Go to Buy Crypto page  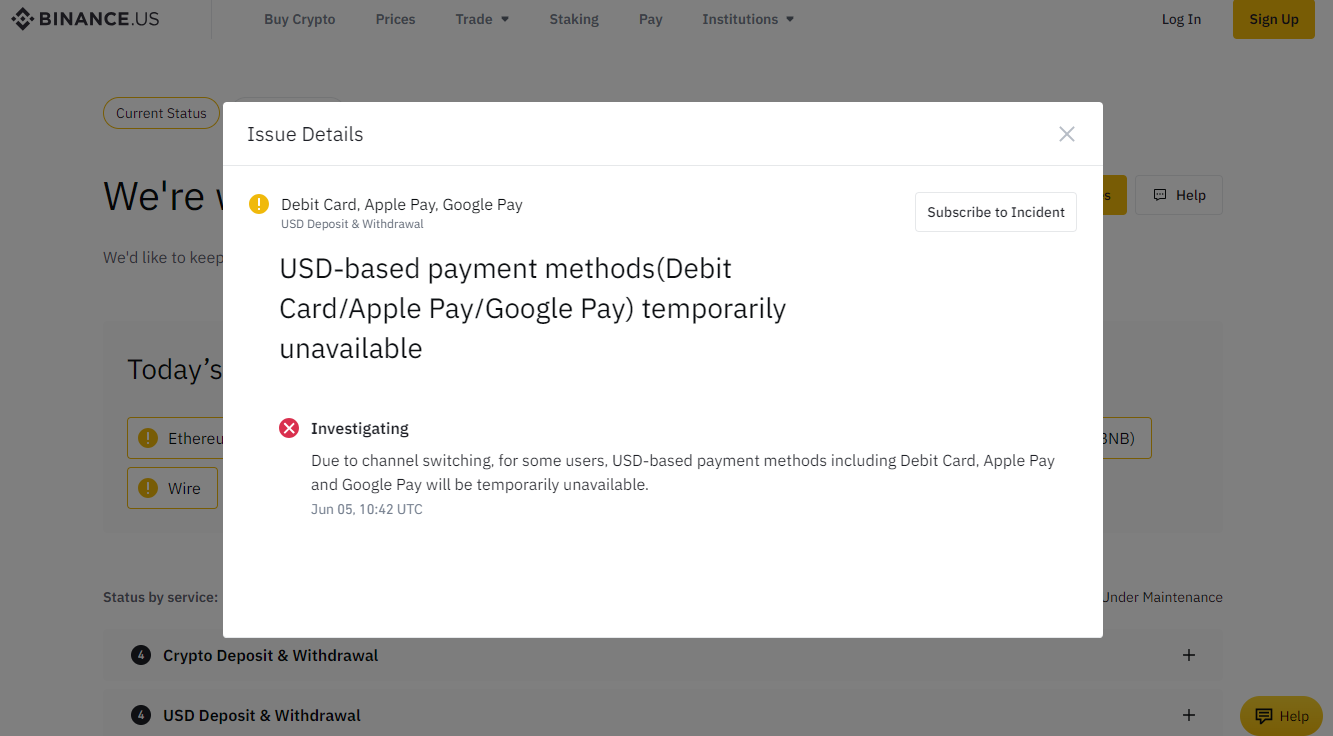point(299,19)
